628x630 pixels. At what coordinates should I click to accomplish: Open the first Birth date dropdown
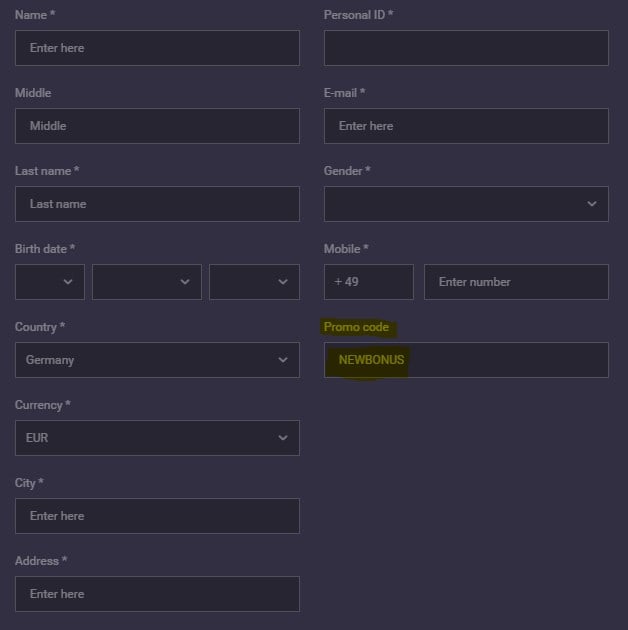(50, 282)
